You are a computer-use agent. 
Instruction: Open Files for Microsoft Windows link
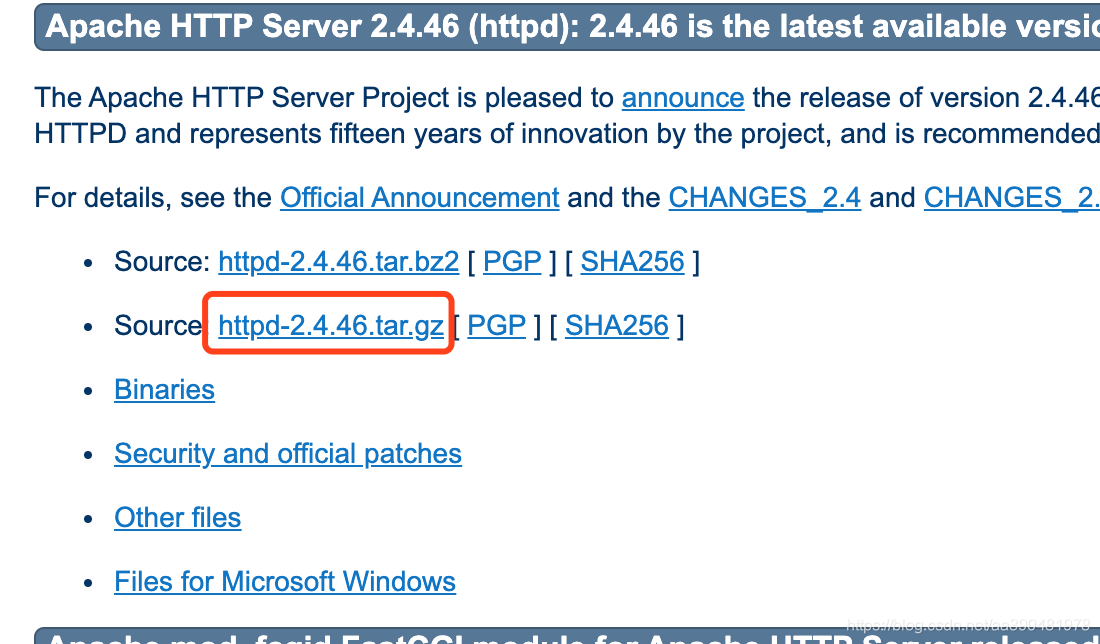click(285, 582)
